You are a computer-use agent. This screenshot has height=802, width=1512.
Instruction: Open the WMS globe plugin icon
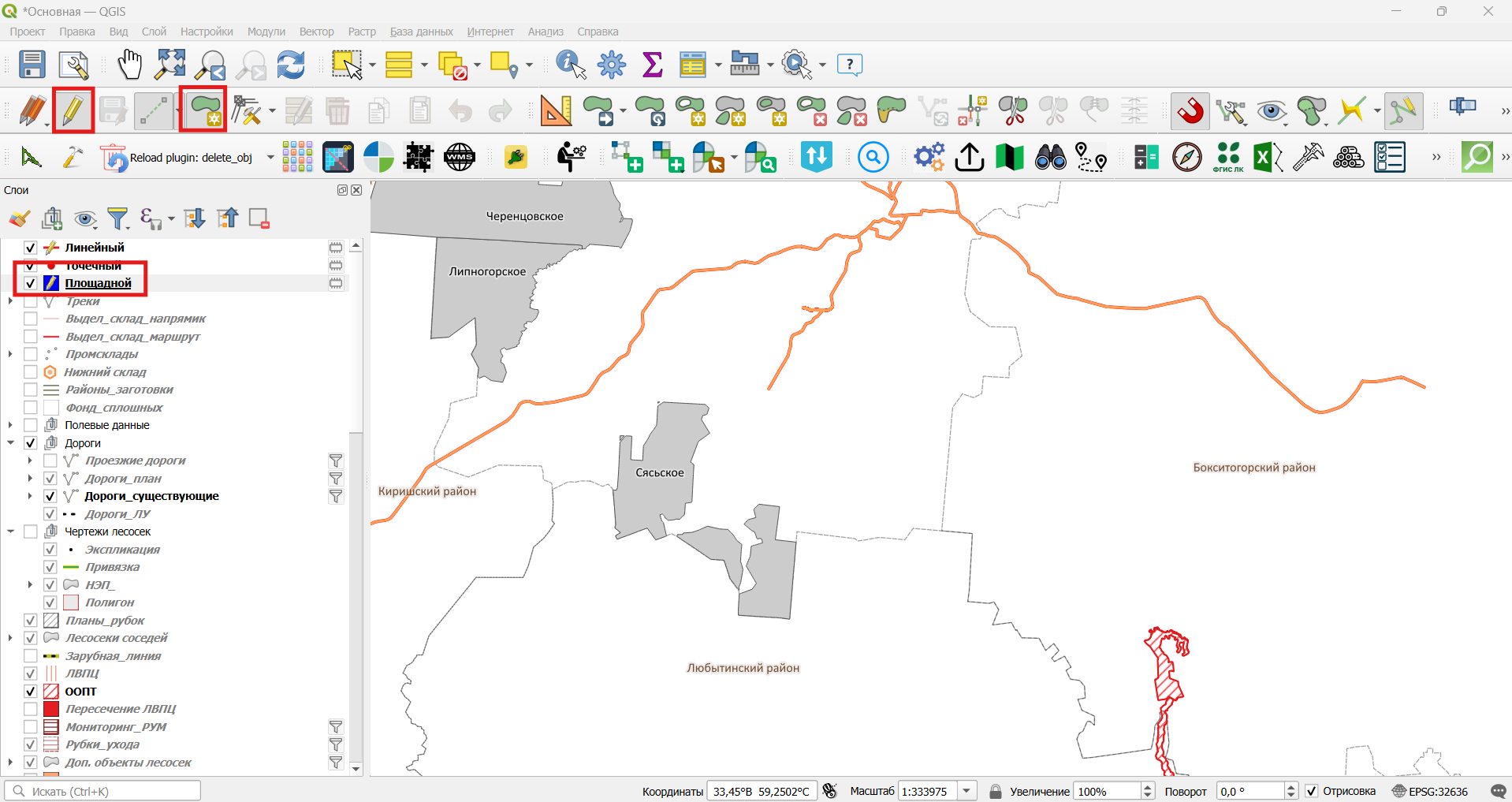coord(460,157)
